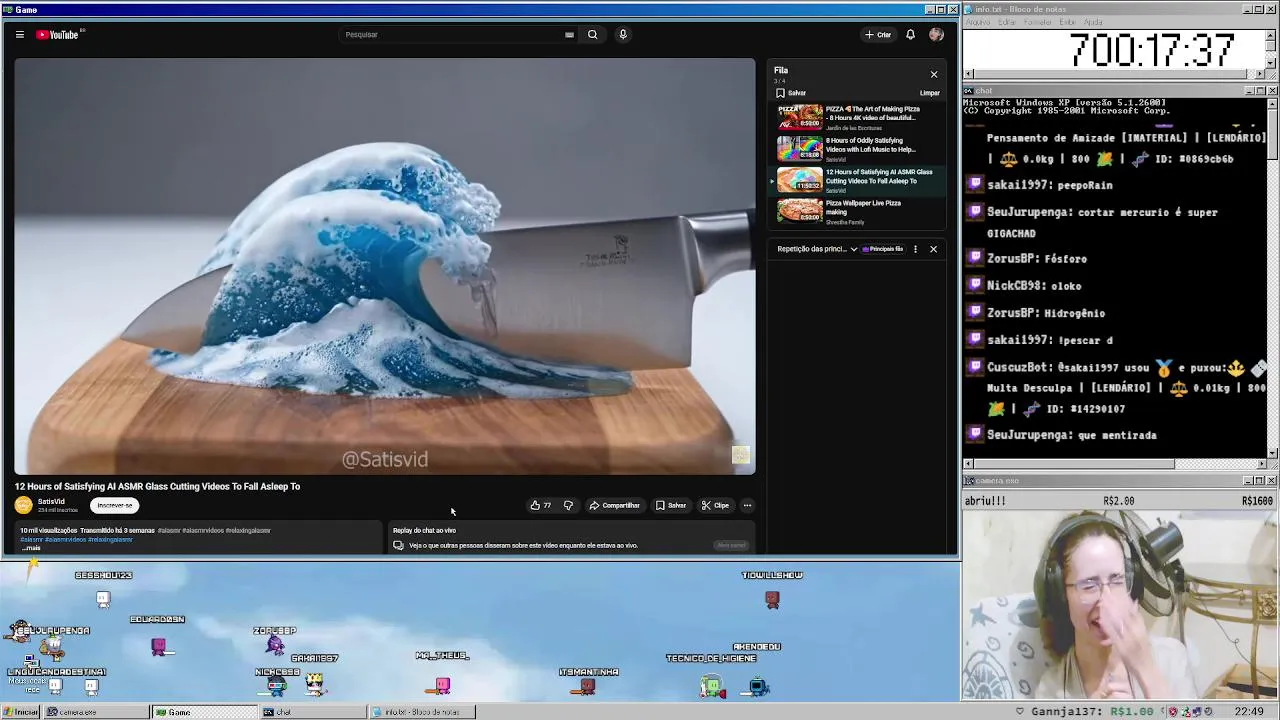Viewport: 1280px width, 720px height.
Task: Open more actions ellipsis under the video
Action: pyautogui.click(x=747, y=505)
